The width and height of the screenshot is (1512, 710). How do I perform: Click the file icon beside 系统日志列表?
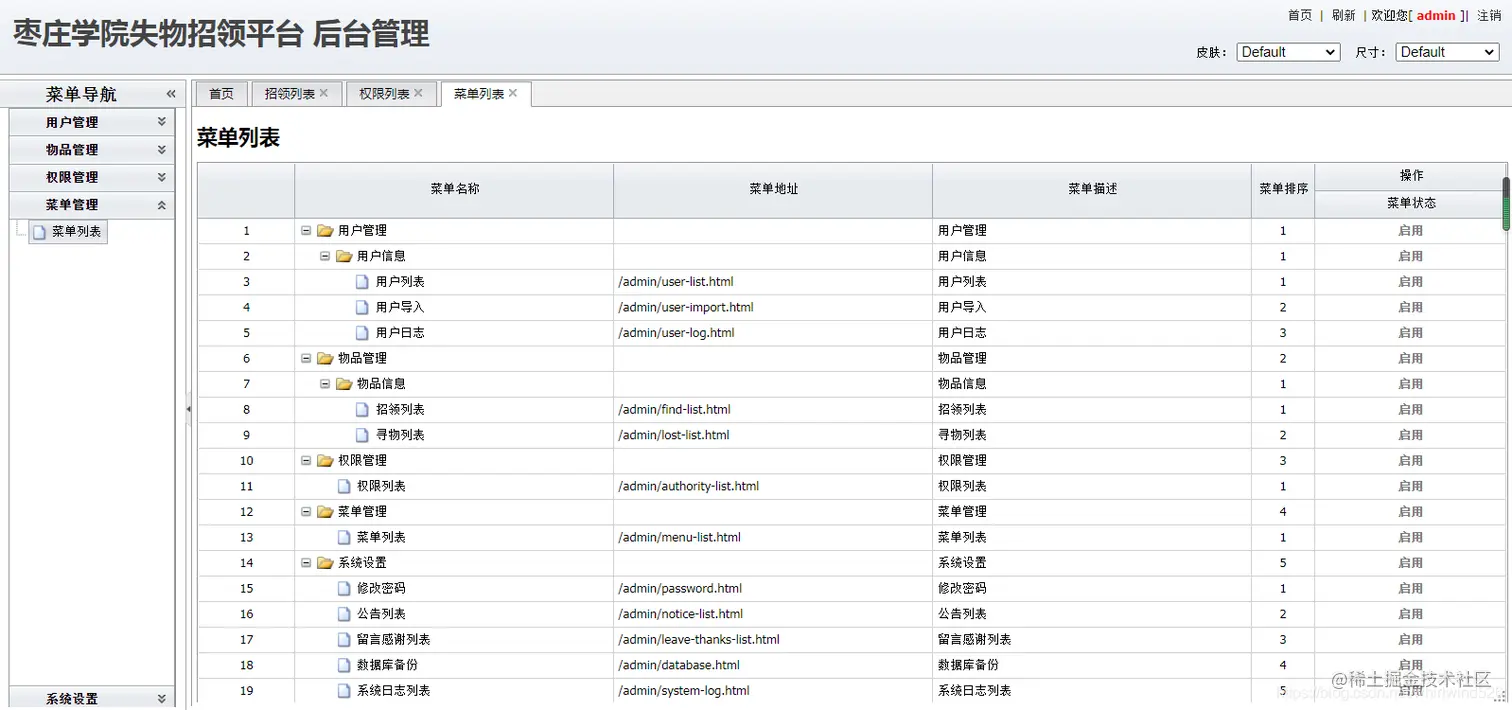(x=344, y=691)
